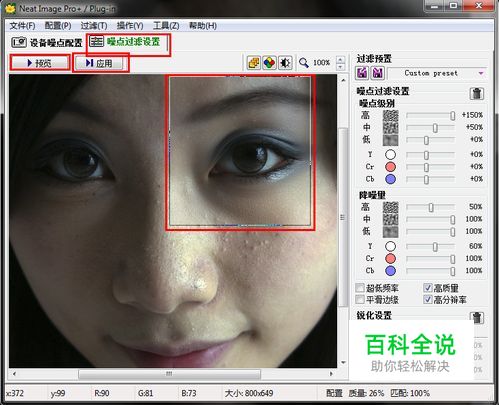
Task: Click the 噪点级别 Cr red circle icon
Action: coord(390,167)
